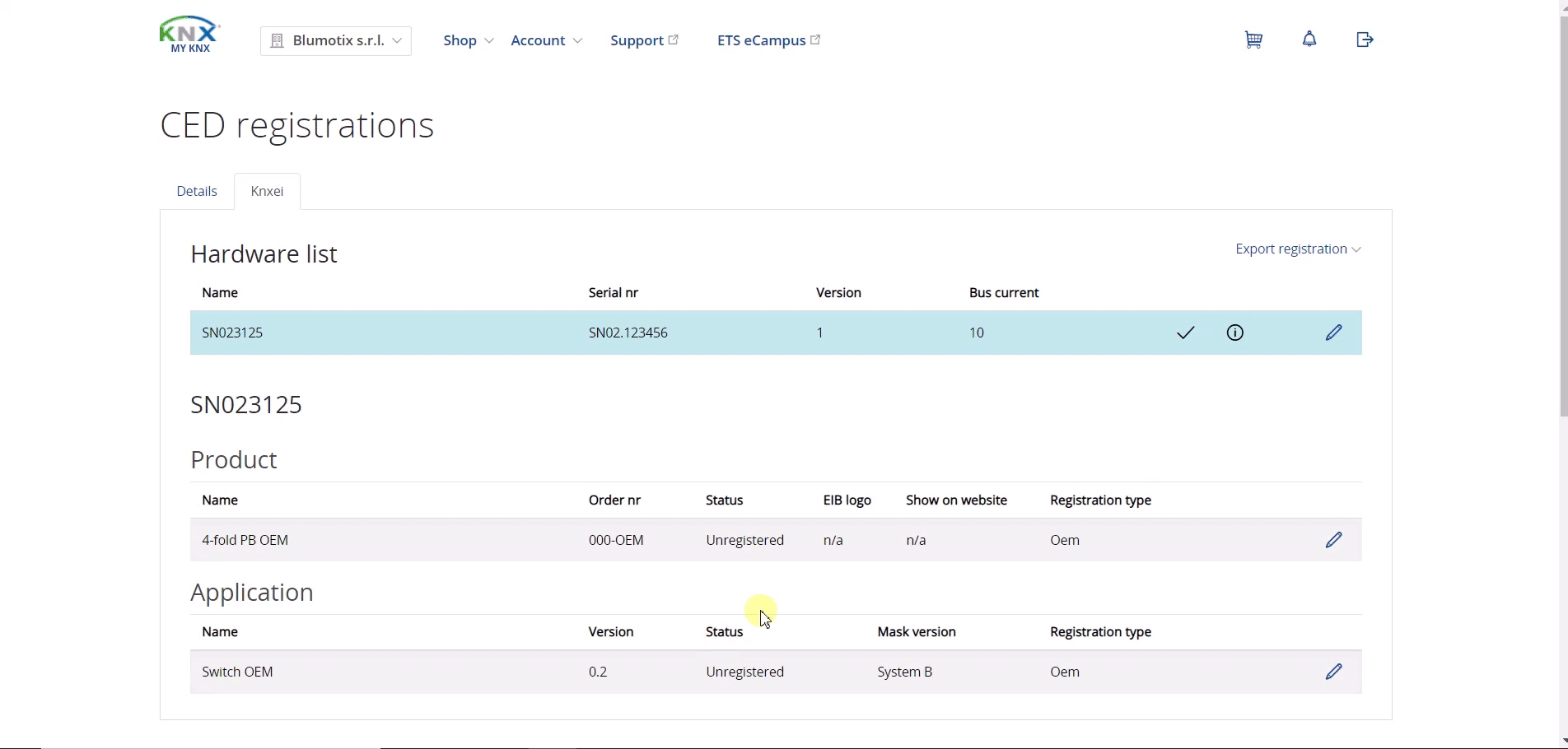The image size is (1568, 749).
Task: Click application name Switch OEM
Action: 237,672
